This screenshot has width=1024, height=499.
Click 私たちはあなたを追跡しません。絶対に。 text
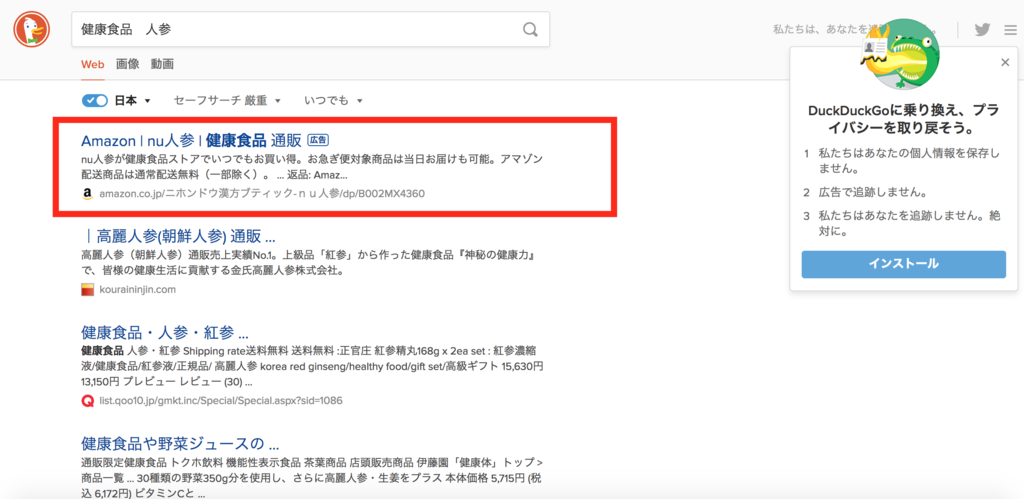click(x=910, y=224)
